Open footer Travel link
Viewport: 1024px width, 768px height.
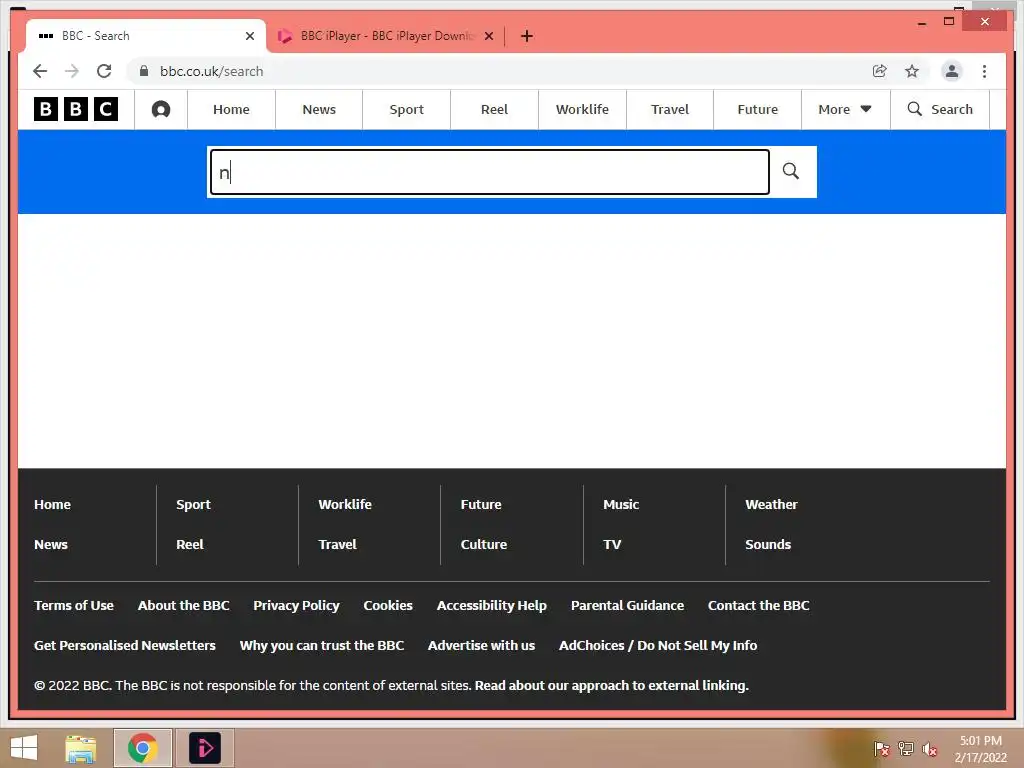click(x=337, y=544)
